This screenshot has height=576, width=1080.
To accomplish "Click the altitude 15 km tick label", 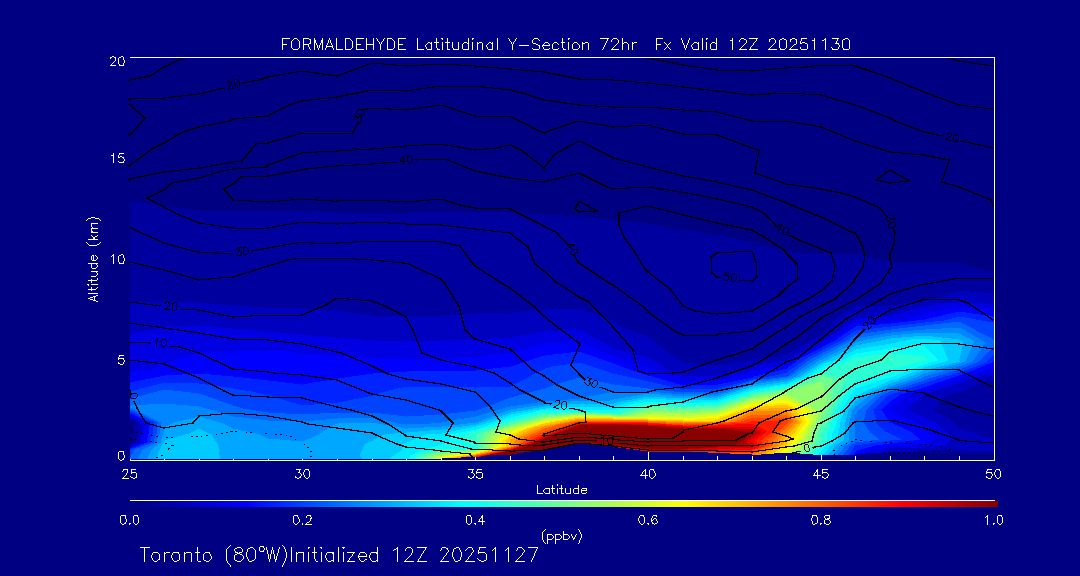I will point(116,160).
